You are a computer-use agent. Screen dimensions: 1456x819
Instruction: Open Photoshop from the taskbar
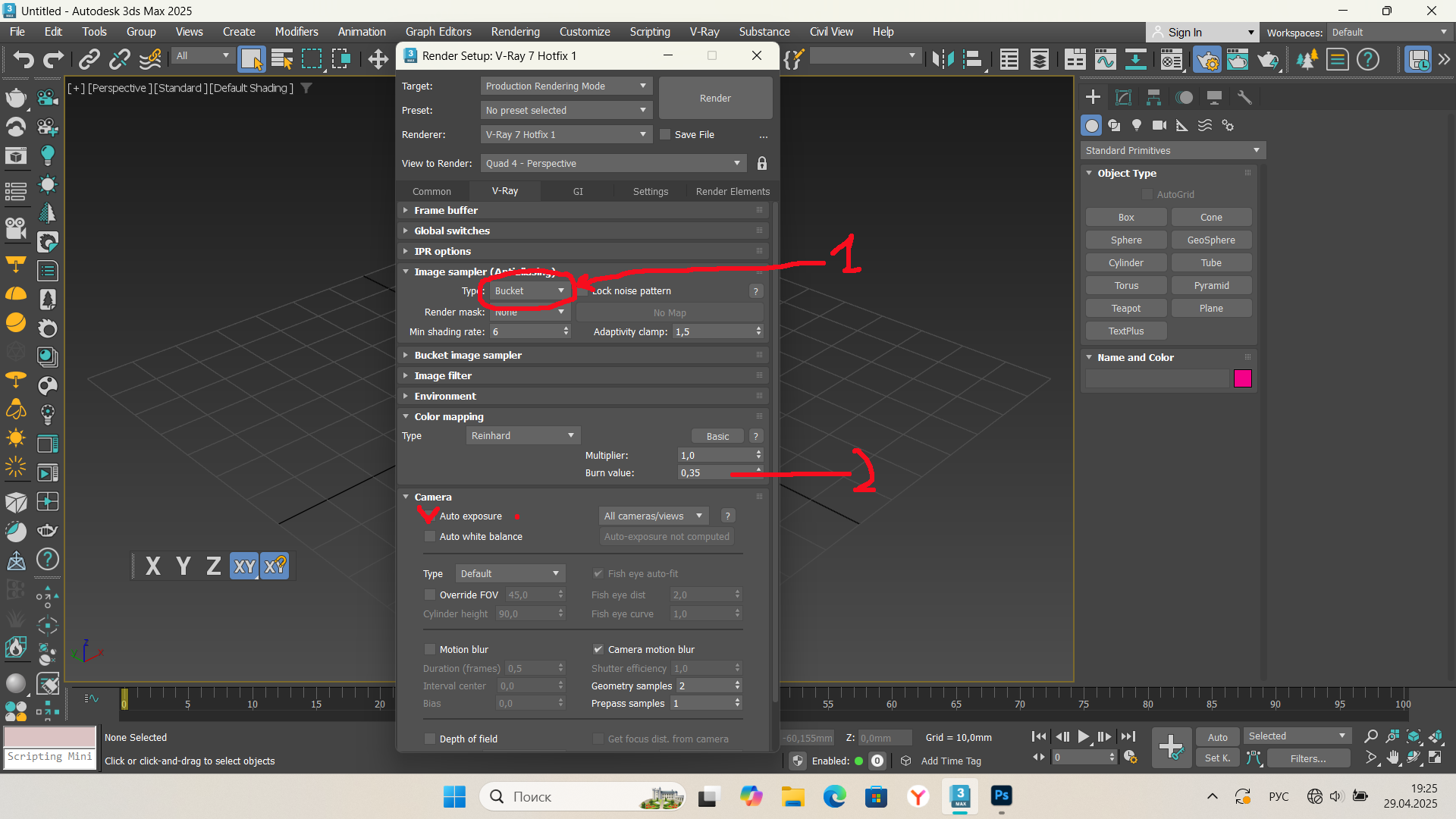point(1001,796)
